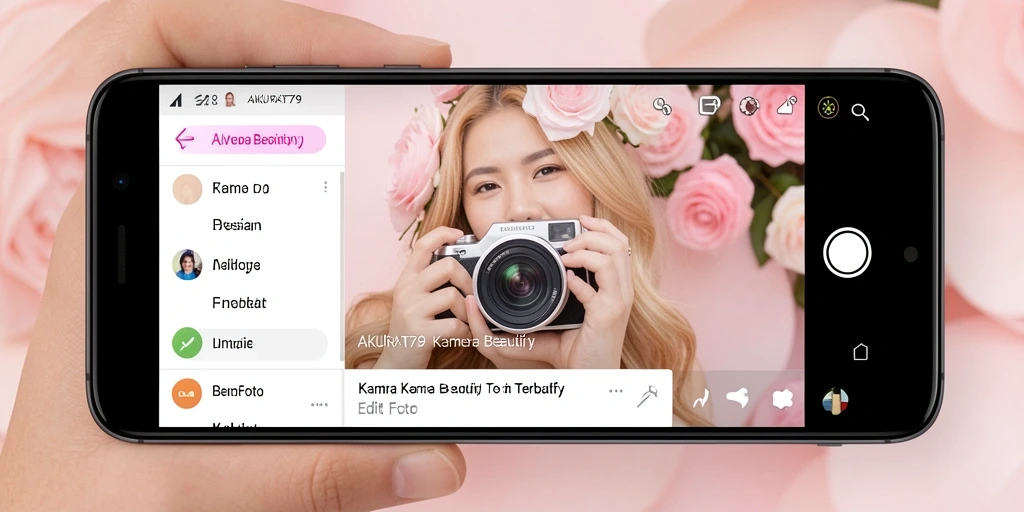Viewport: 1024px width, 512px height.
Task: Toggle the yellow sparkle flash icon
Action: point(828,108)
